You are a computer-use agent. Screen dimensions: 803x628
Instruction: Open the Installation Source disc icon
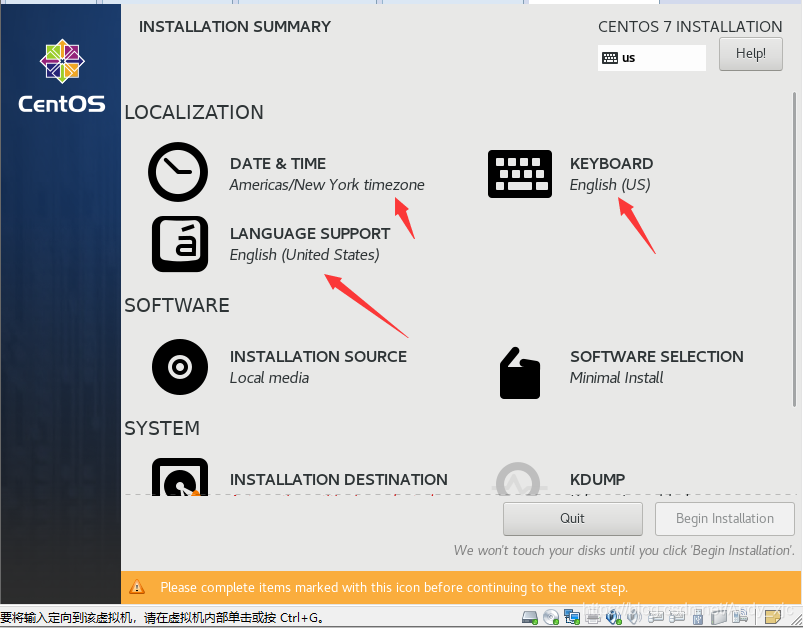click(x=180, y=367)
